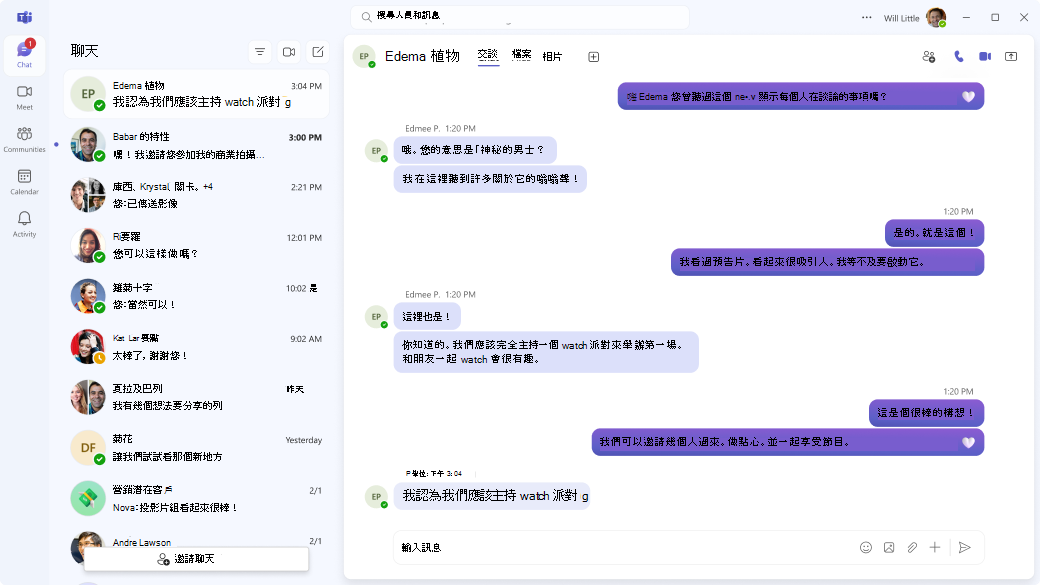Open more compose actions plus button
The height and width of the screenshot is (585, 1040).
point(935,547)
